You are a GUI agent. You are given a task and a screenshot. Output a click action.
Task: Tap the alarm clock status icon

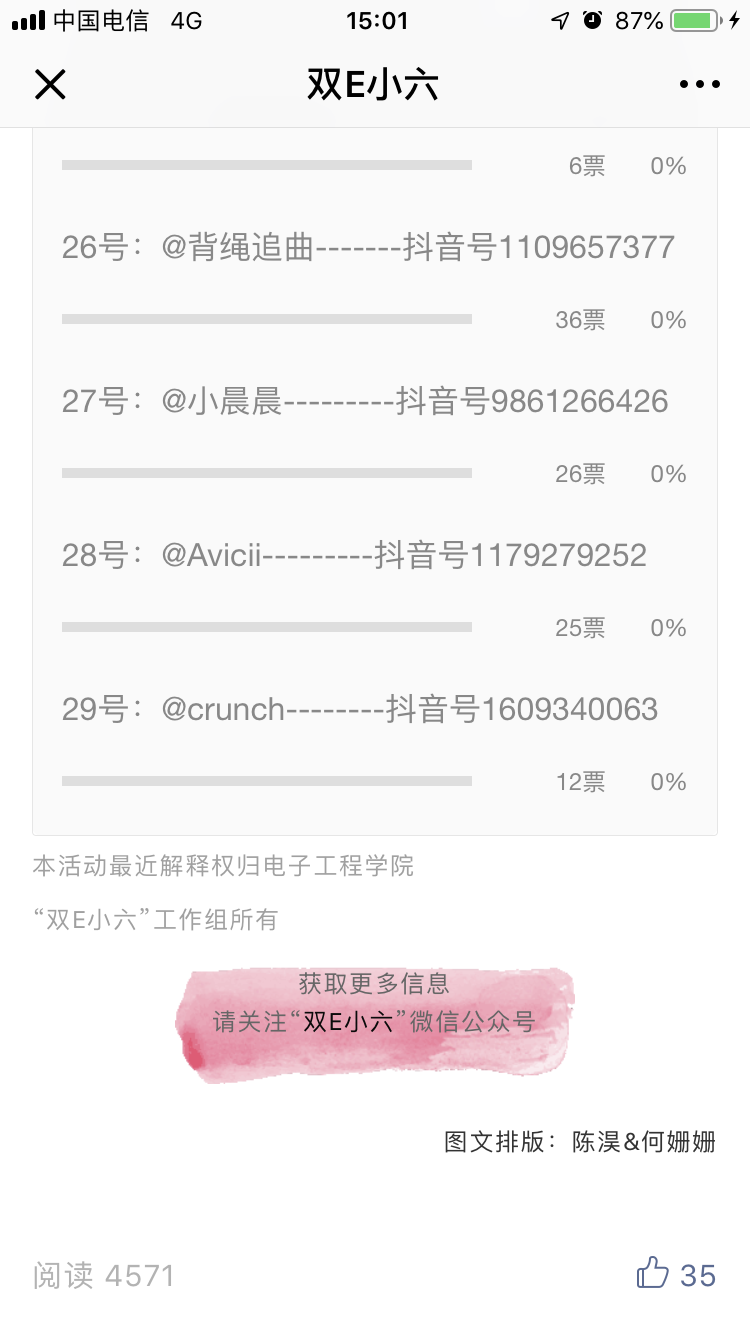[x=593, y=21]
